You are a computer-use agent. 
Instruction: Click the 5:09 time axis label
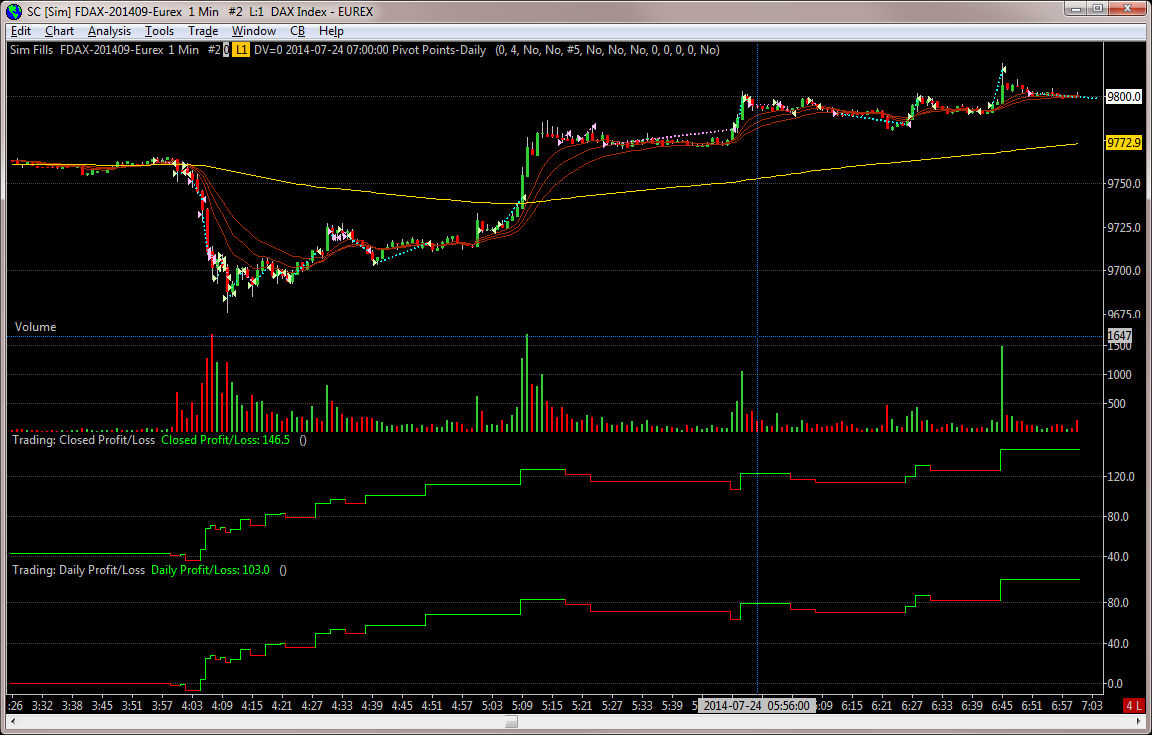coord(522,706)
